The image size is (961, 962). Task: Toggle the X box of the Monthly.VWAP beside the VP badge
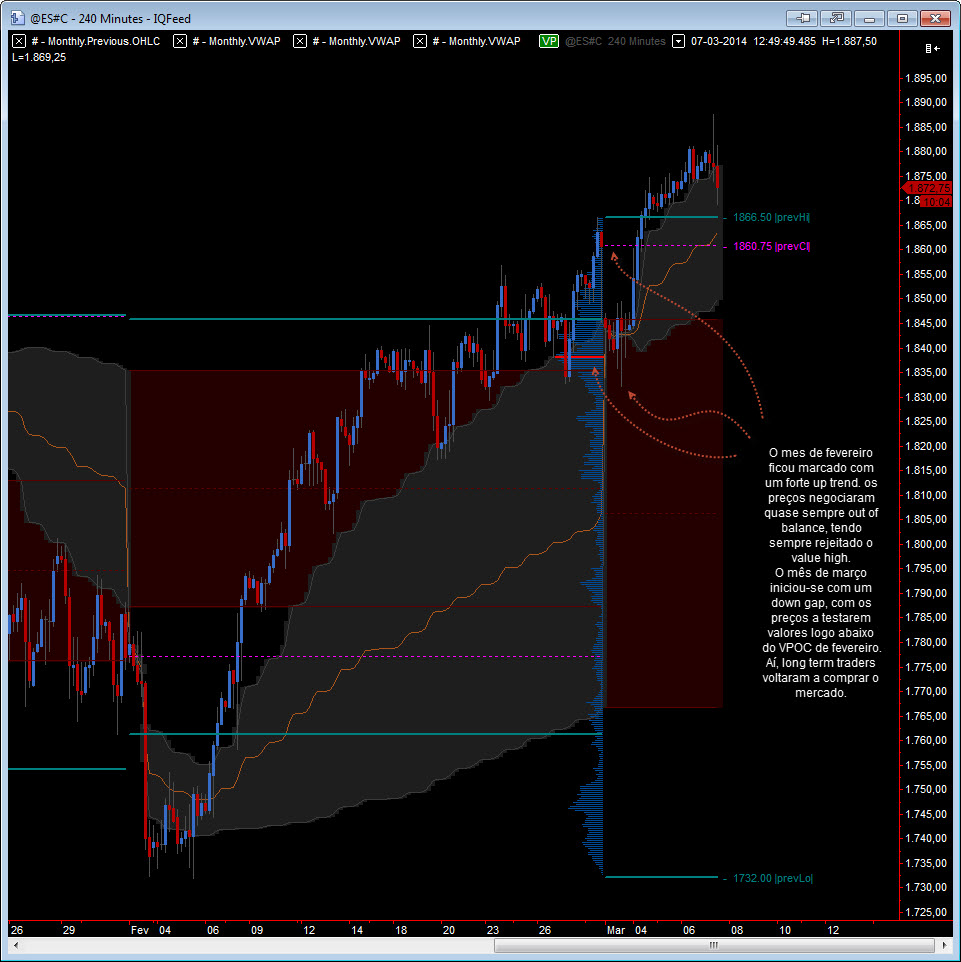(420, 41)
